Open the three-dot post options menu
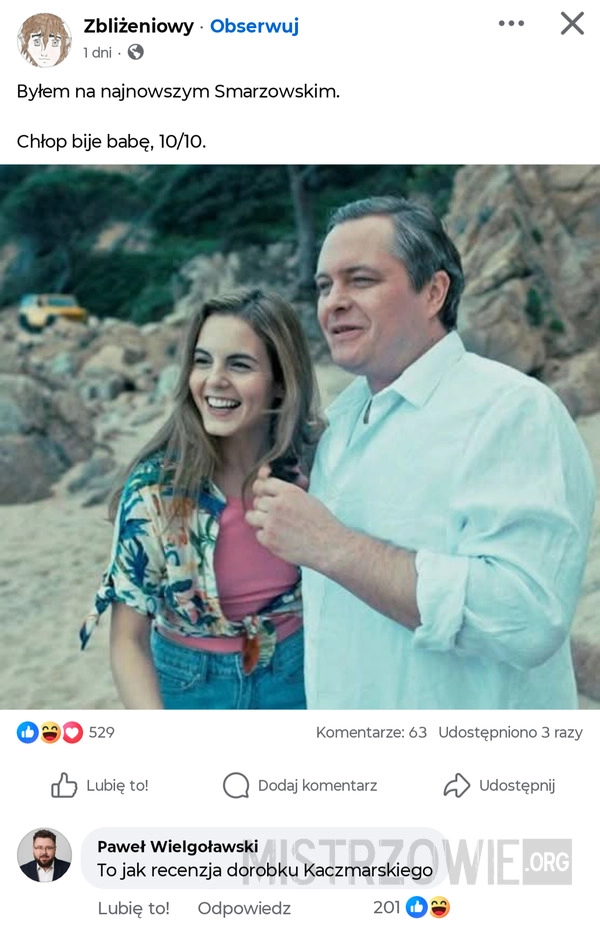This screenshot has width=600, height=925. tap(513, 22)
